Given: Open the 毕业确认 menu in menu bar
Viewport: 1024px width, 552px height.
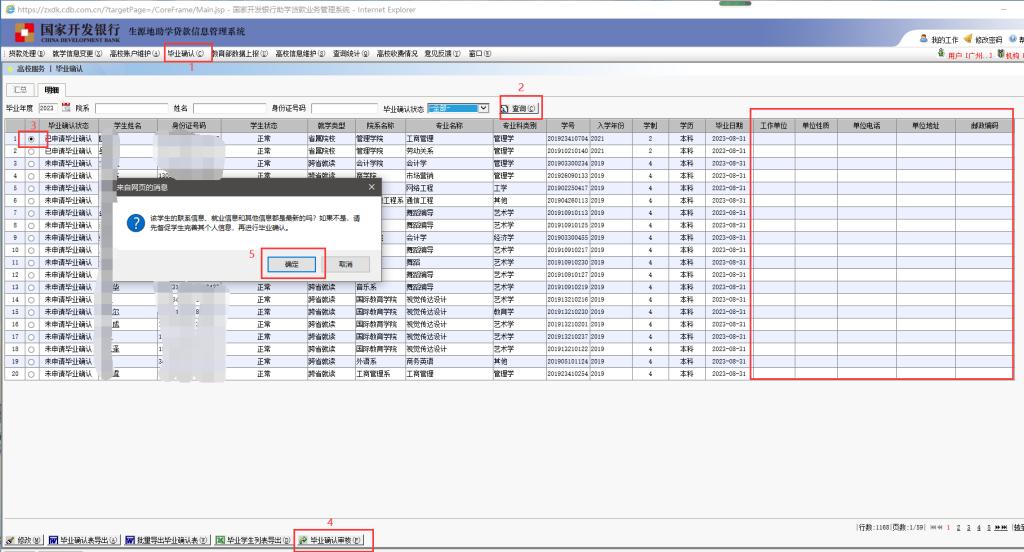Looking at the screenshot, I should [188, 53].
